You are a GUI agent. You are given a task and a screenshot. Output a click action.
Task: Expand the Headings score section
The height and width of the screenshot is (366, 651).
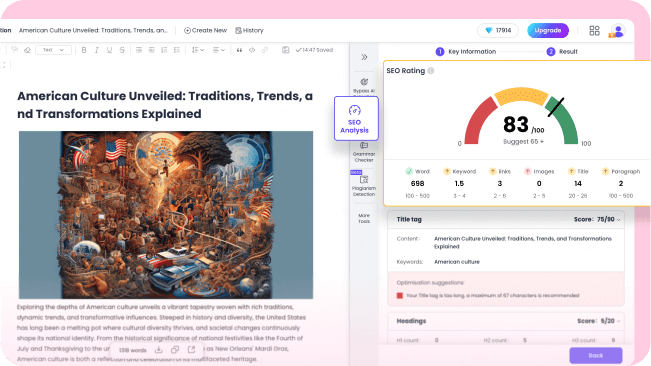[x=619, y=321]
